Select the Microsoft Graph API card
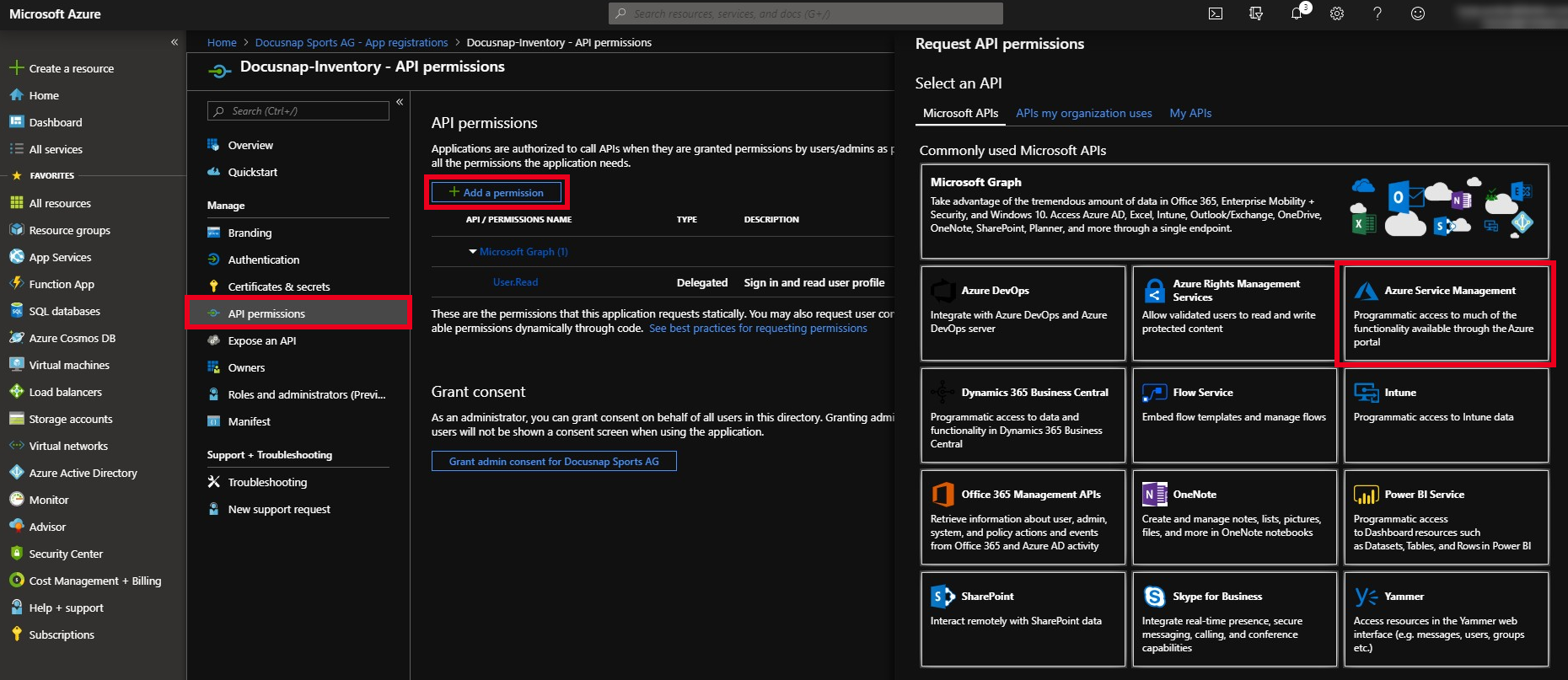 click(x=1234, y=211)
